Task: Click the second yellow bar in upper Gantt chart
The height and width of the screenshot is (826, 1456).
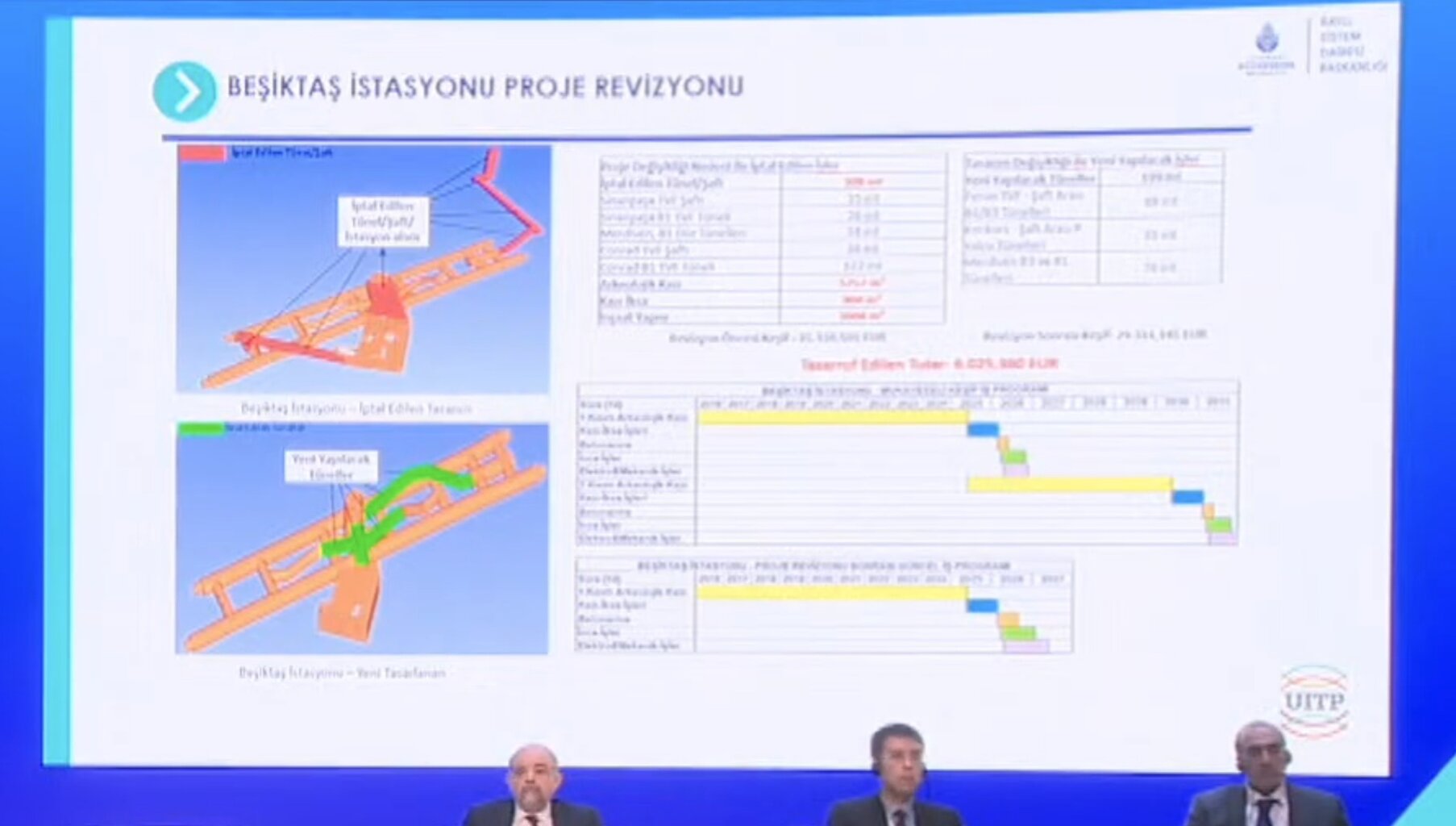Action: [x=1069, y=484]
